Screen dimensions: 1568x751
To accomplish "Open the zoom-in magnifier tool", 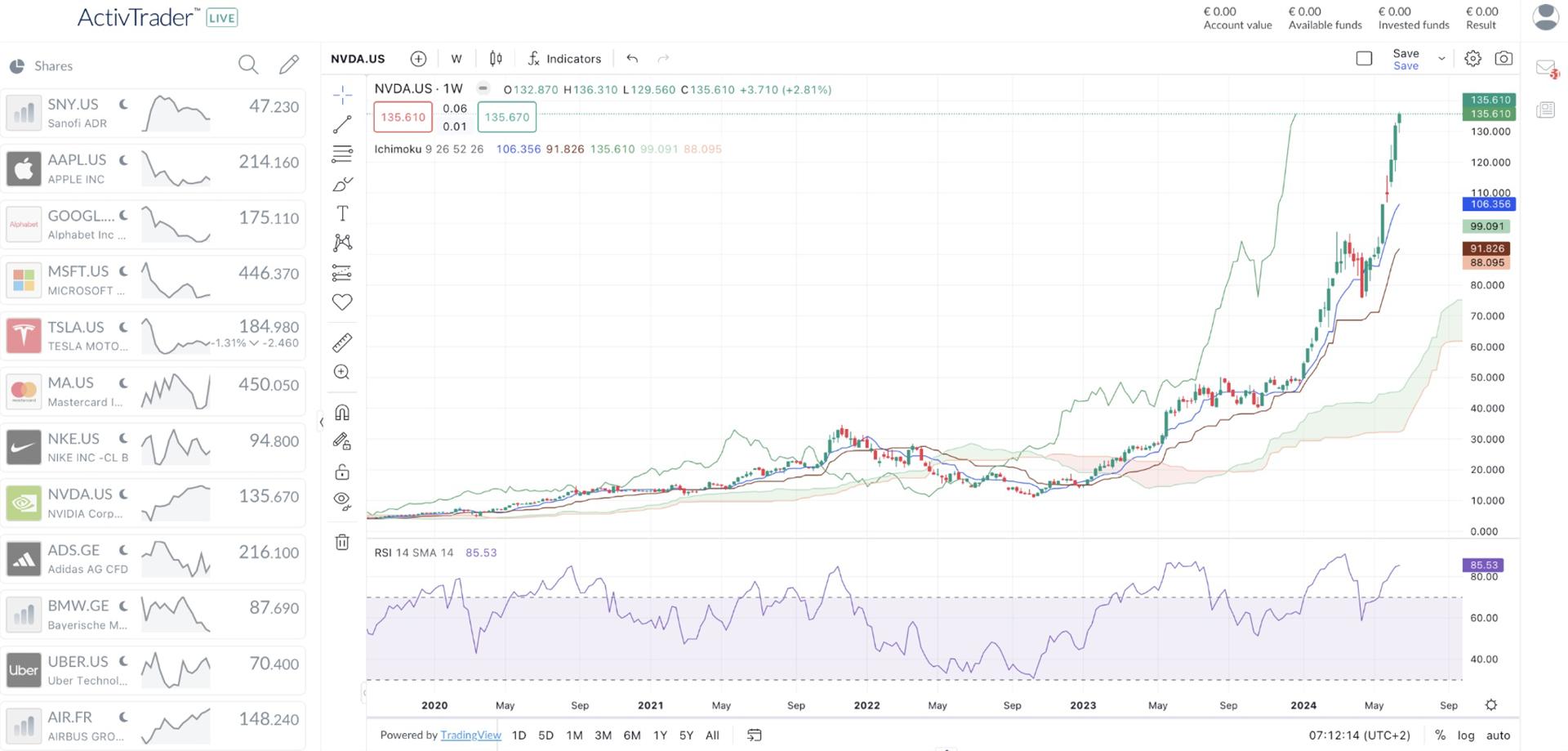I will (x=342, y=372).
